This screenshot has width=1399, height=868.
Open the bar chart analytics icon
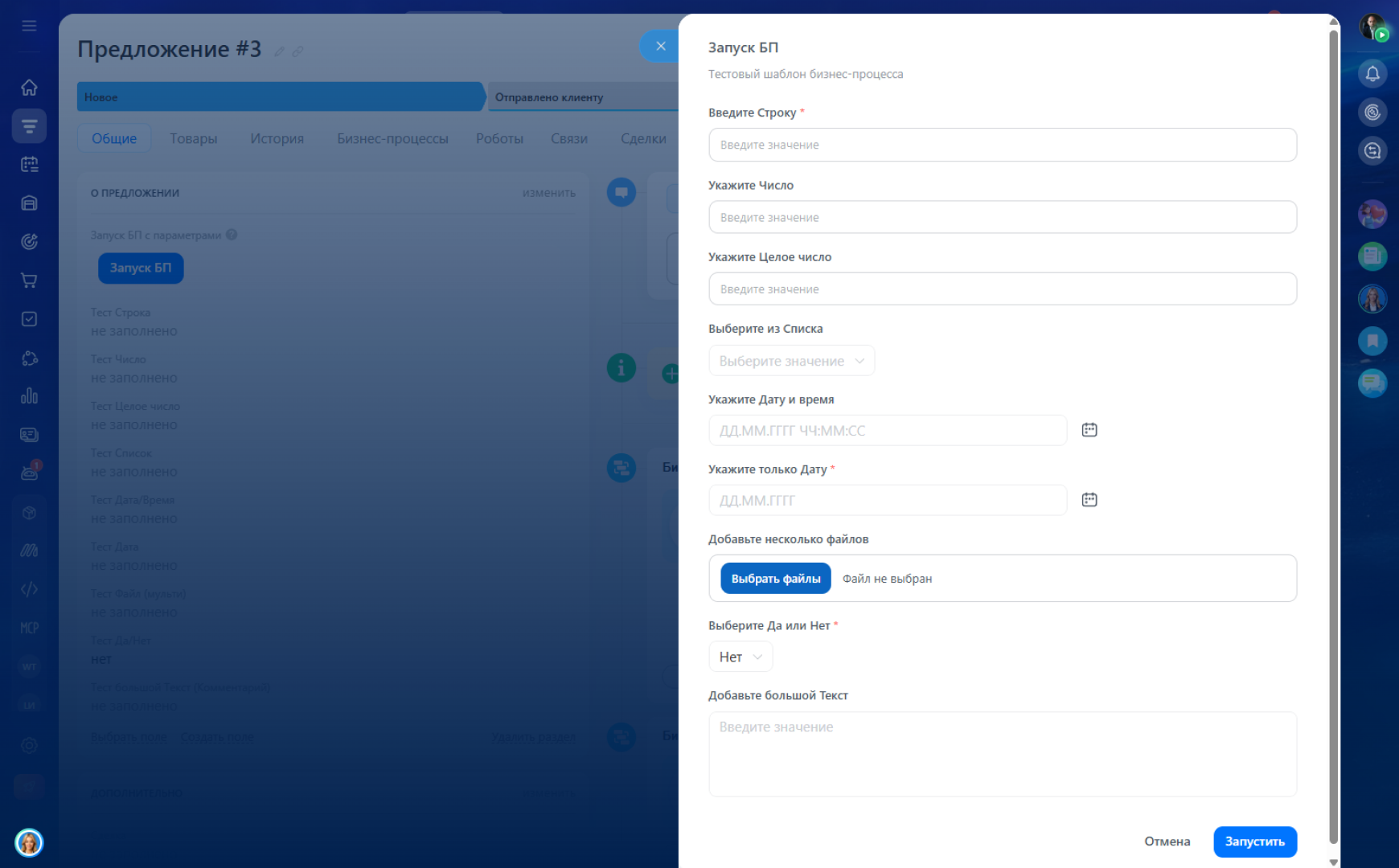tap(29, 396)
